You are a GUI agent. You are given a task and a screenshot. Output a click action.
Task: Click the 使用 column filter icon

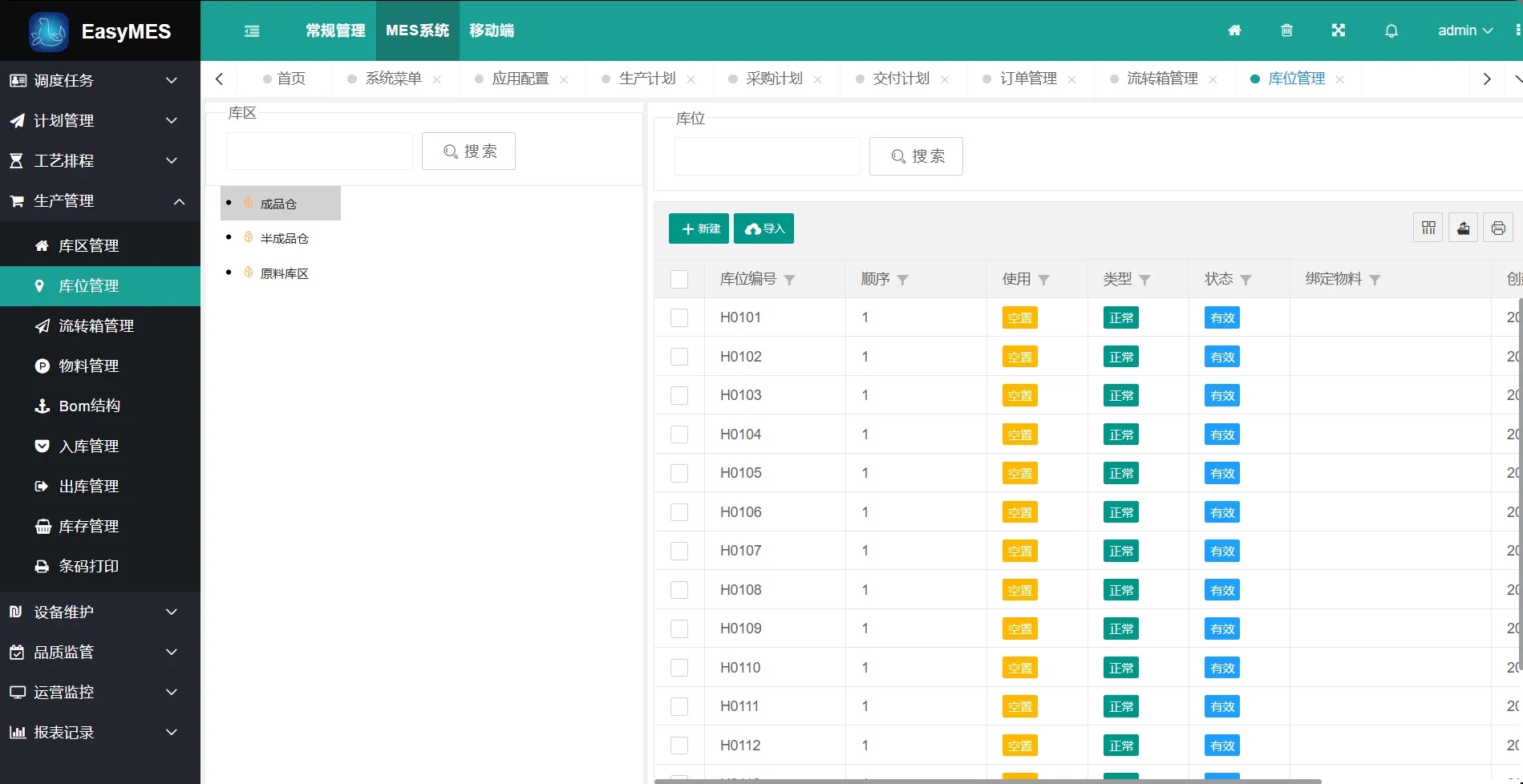click(x=1043, y=279)
